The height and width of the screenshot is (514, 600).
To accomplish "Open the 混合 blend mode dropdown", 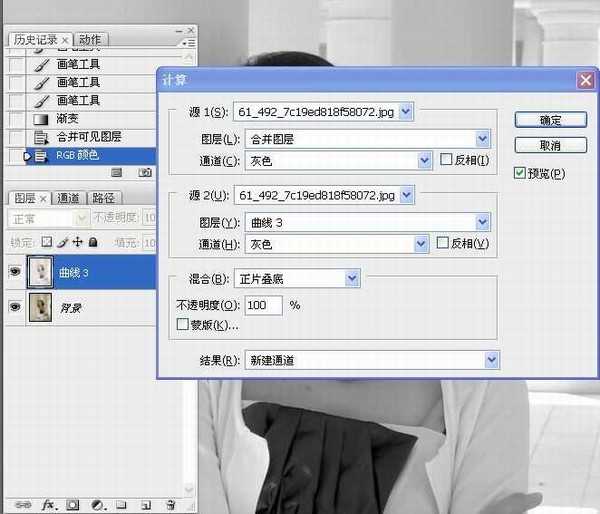I will tap(351, 277).
